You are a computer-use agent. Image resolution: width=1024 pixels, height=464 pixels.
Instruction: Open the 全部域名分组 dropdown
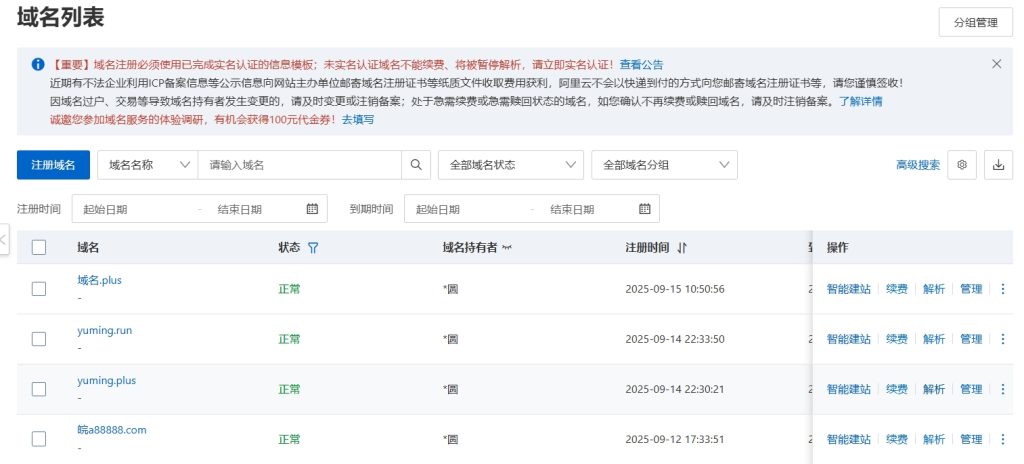[664, 165]
